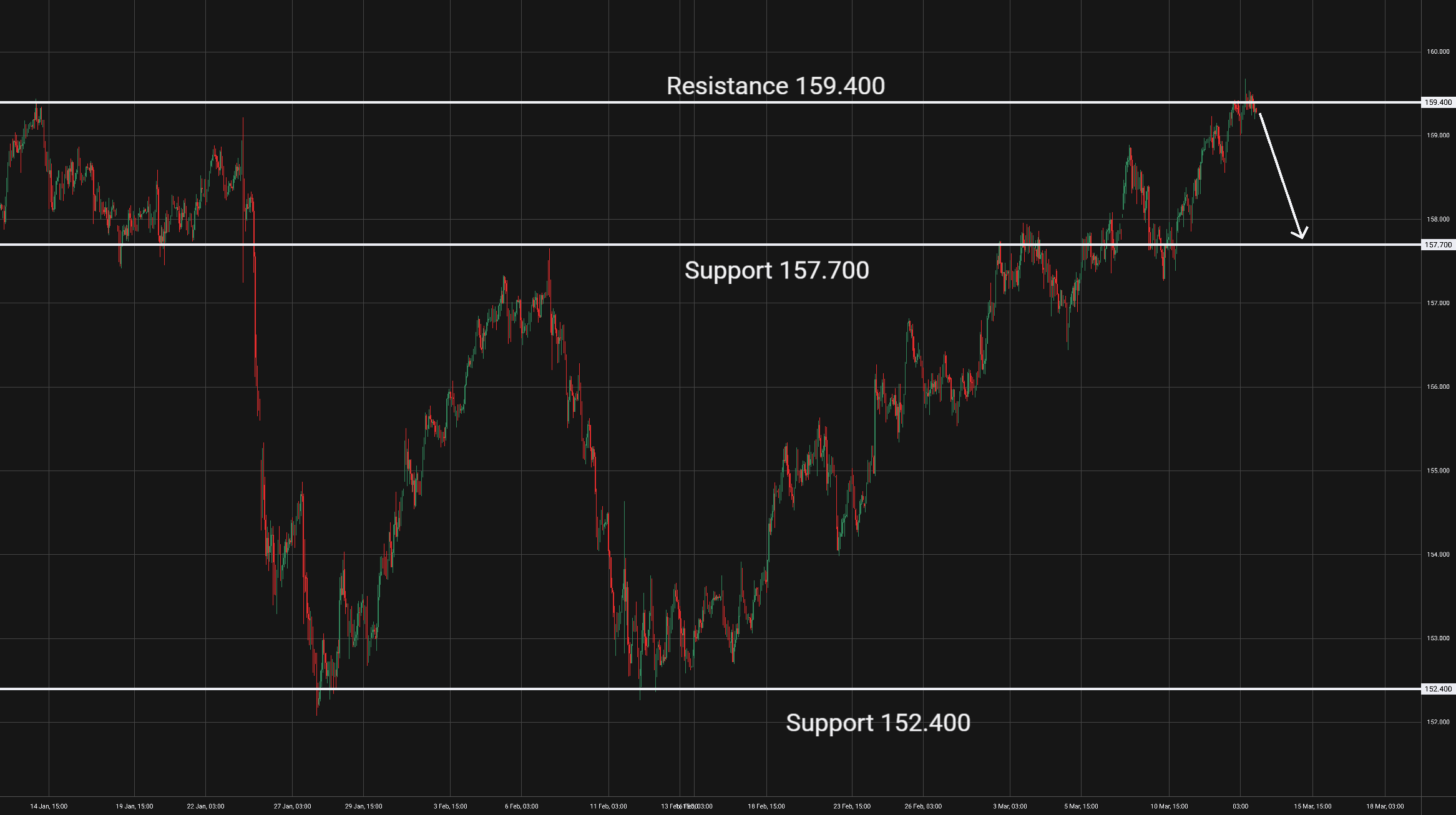Image resolution: width=1456 pixels, height=815 pixels.
Task: Click the 152.400 price tag on axis
Action: click(x=1438, y=689)
